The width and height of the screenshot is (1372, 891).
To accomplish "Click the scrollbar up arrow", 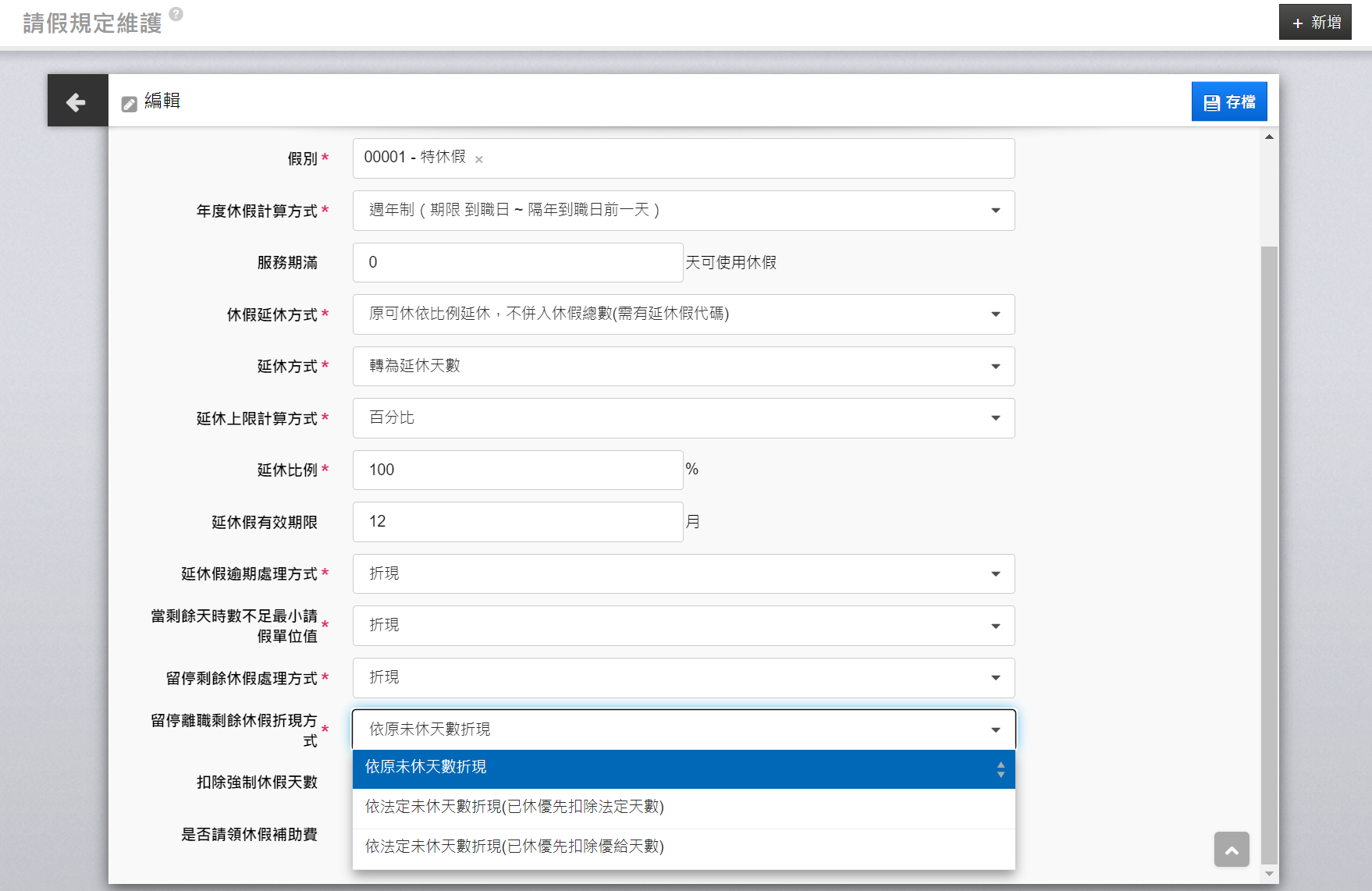I will (x=1269, y=137).
